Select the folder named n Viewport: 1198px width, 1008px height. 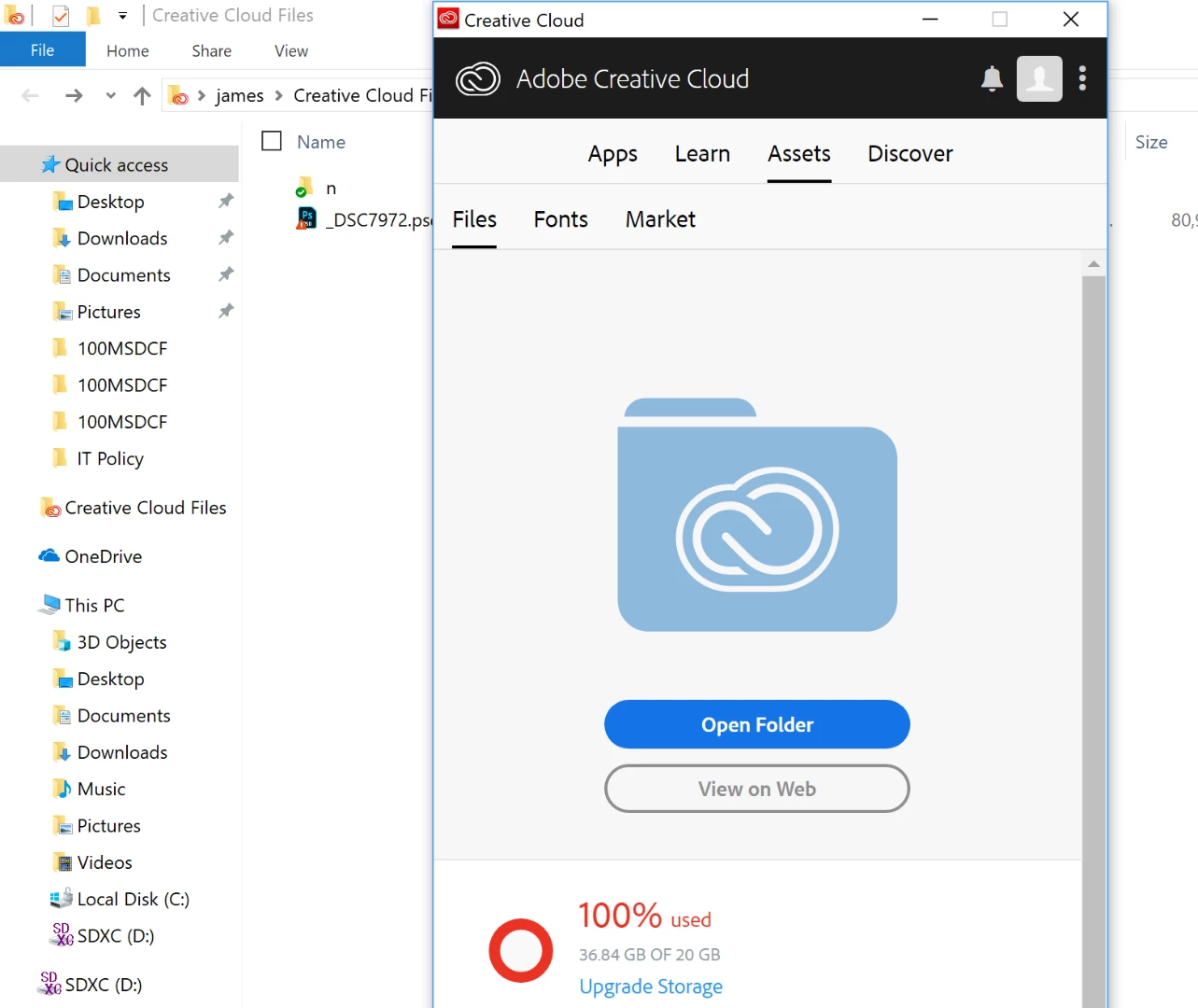[331, 188]
